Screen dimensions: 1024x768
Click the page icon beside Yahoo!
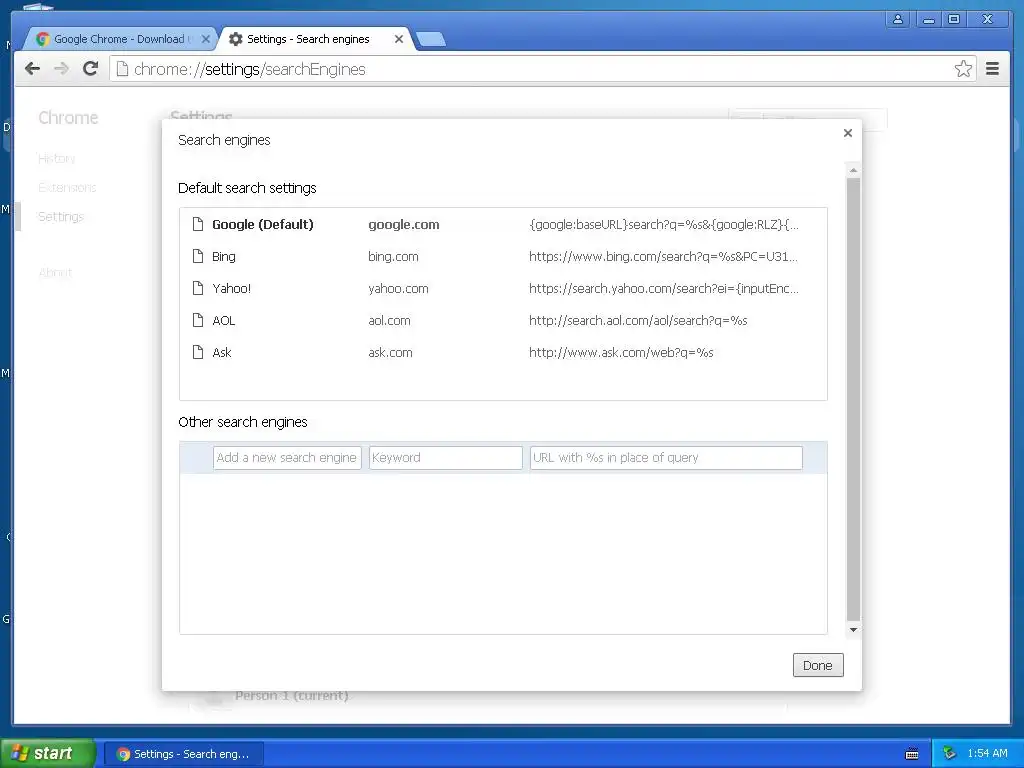[198, 288]
